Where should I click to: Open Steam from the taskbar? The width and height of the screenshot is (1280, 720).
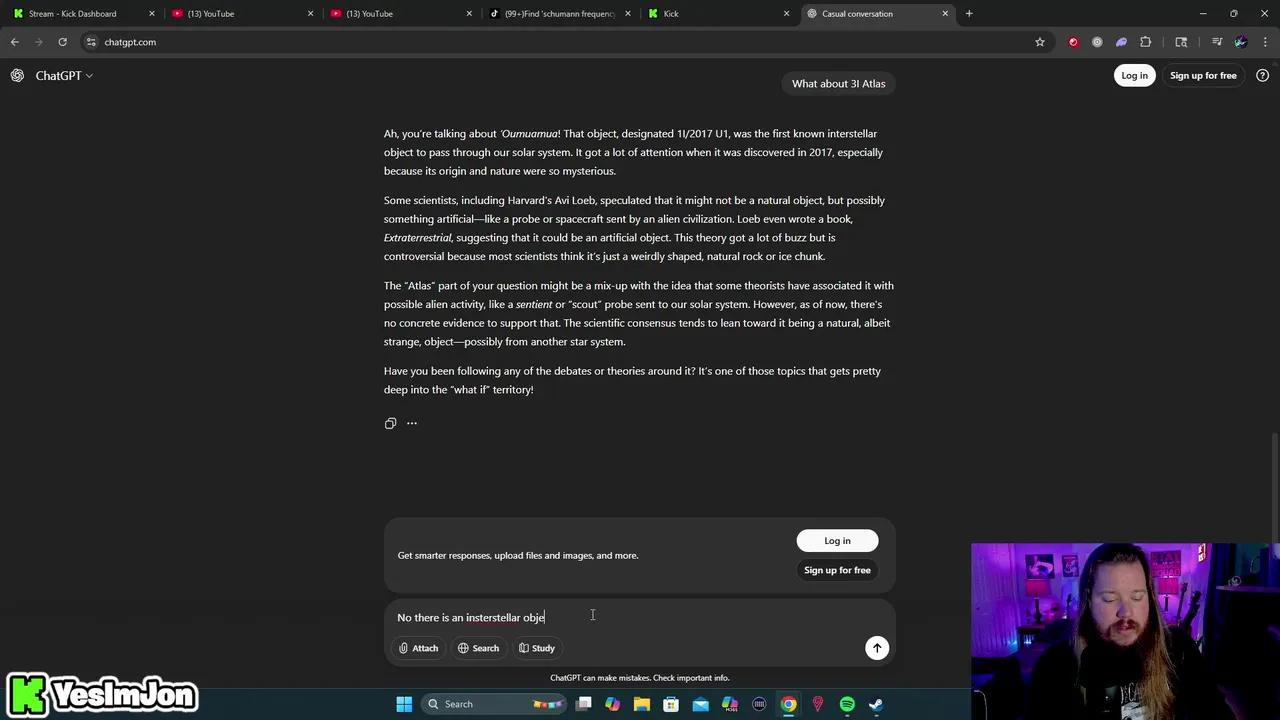point(876,704)
